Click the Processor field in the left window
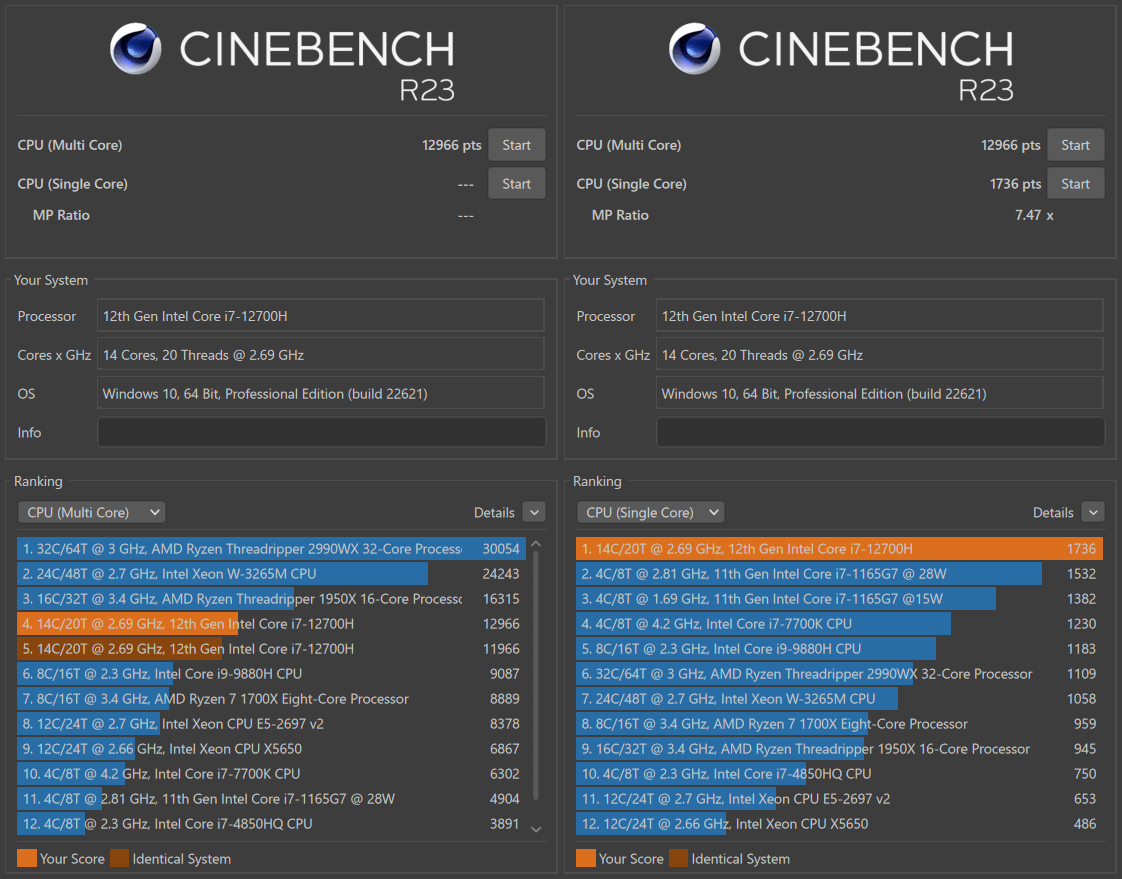The width and height of the screenshot is (1122, 879). pos(321,316)
